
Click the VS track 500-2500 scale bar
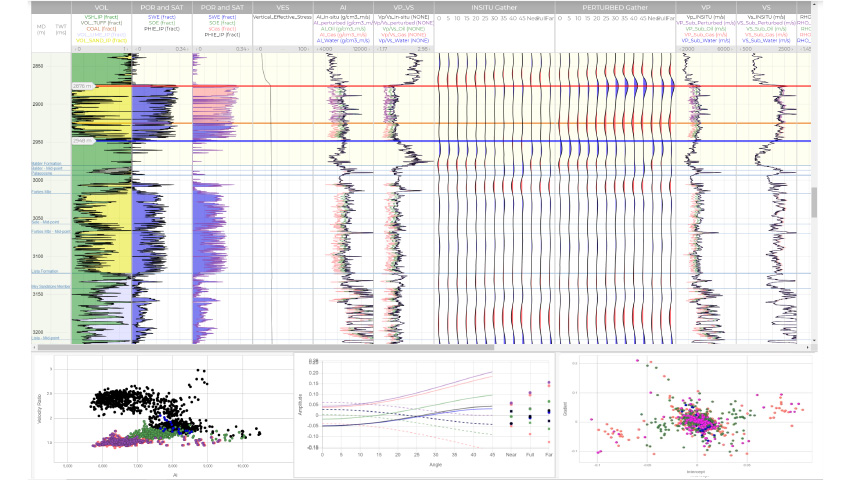coord(766,49)
